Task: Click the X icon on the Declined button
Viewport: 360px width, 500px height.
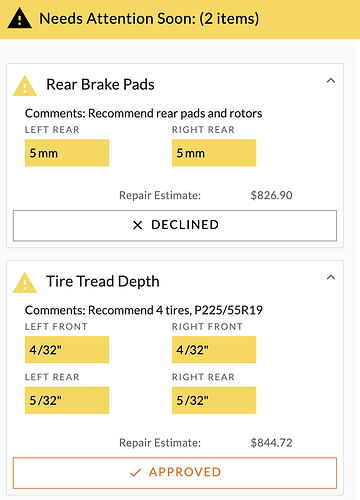Action: (137, 225)
